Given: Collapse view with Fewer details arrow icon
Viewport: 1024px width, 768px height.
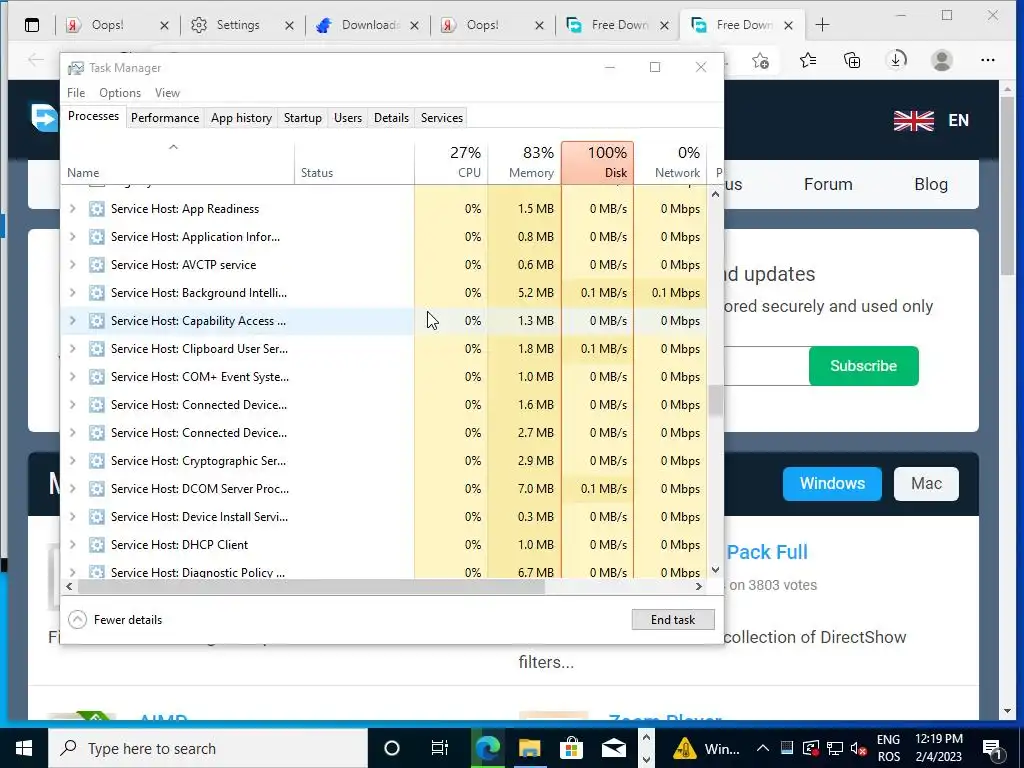Looking at the screenshot, I should pyautogui.click(x=77, y=619).
